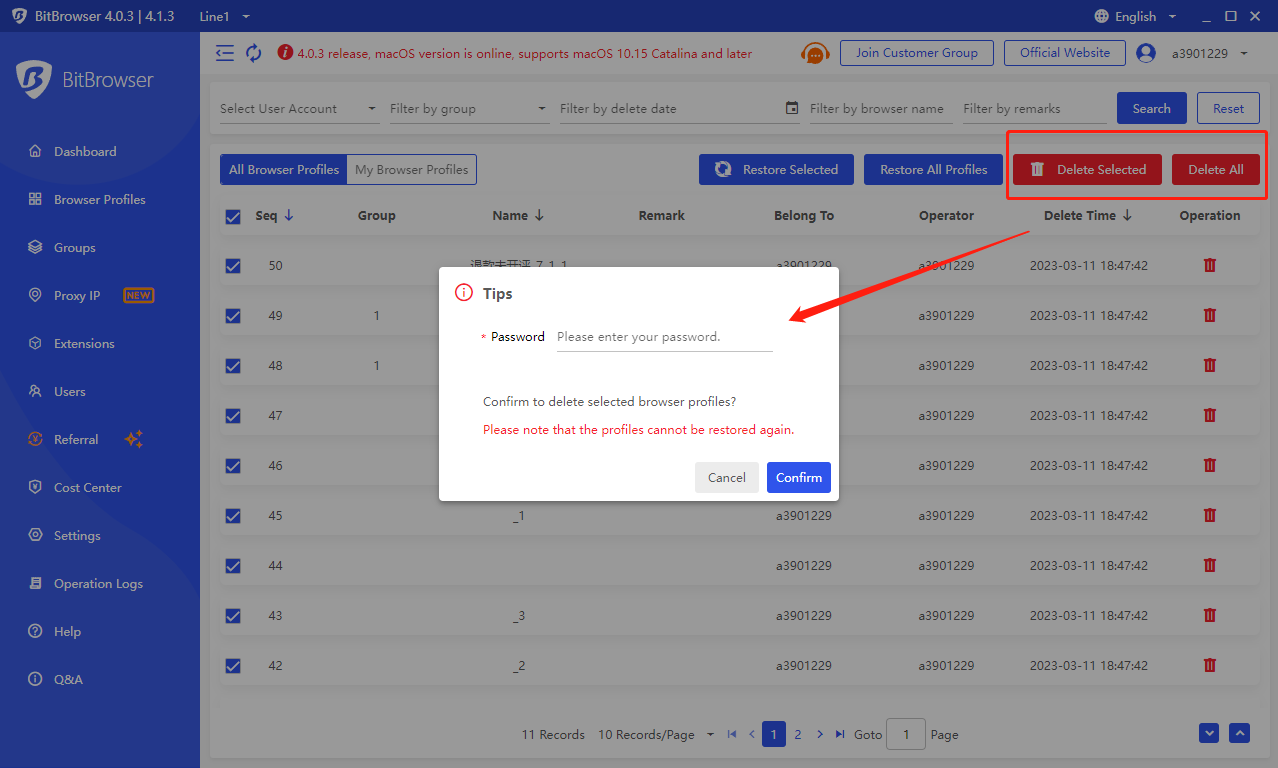Uncheck the checkbox for row 45
1278x768 pixels.
coord(233,516)
